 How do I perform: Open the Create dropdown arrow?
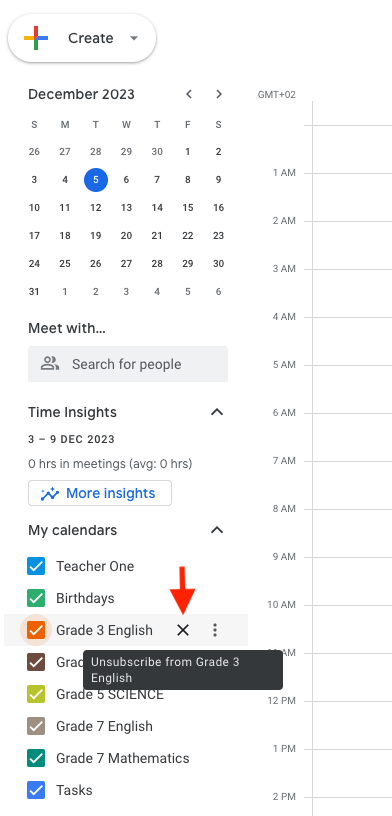point(134,38)
